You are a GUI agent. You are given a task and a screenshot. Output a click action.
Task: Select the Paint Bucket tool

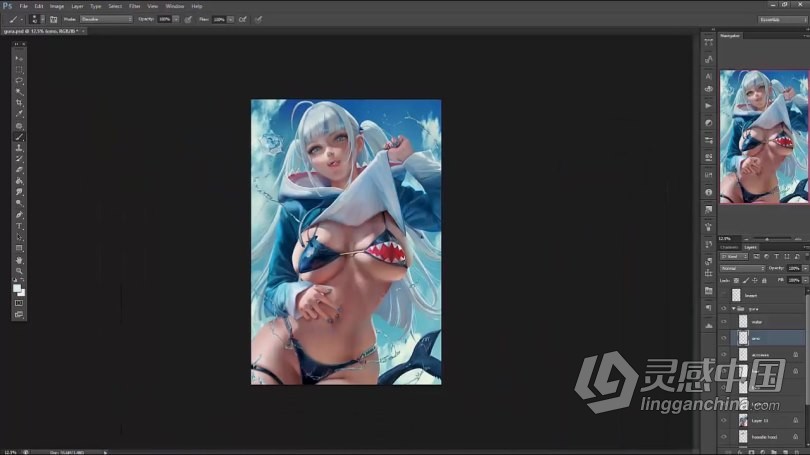point(19,181)
